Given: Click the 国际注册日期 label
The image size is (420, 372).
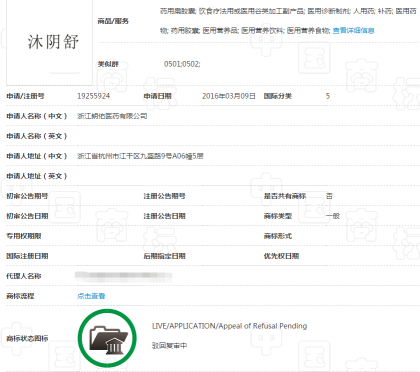Looking at the screenshot, I should tap(27, 256).
